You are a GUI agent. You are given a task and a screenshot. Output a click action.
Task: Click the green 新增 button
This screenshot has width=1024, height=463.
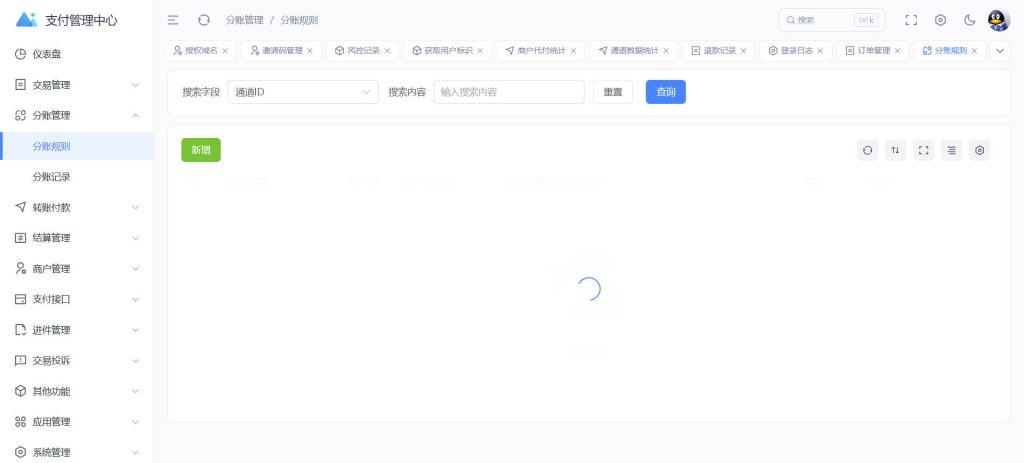(201, 150)
